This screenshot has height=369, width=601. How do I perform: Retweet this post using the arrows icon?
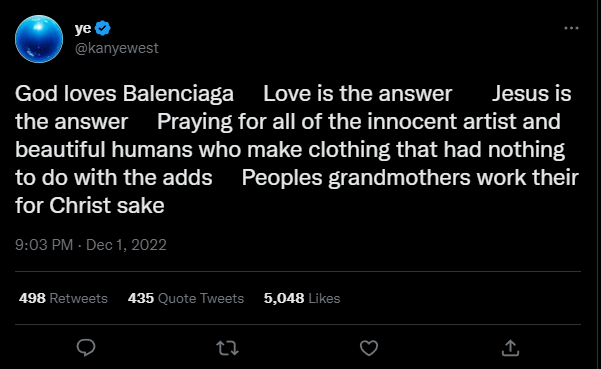pos(227,348)
